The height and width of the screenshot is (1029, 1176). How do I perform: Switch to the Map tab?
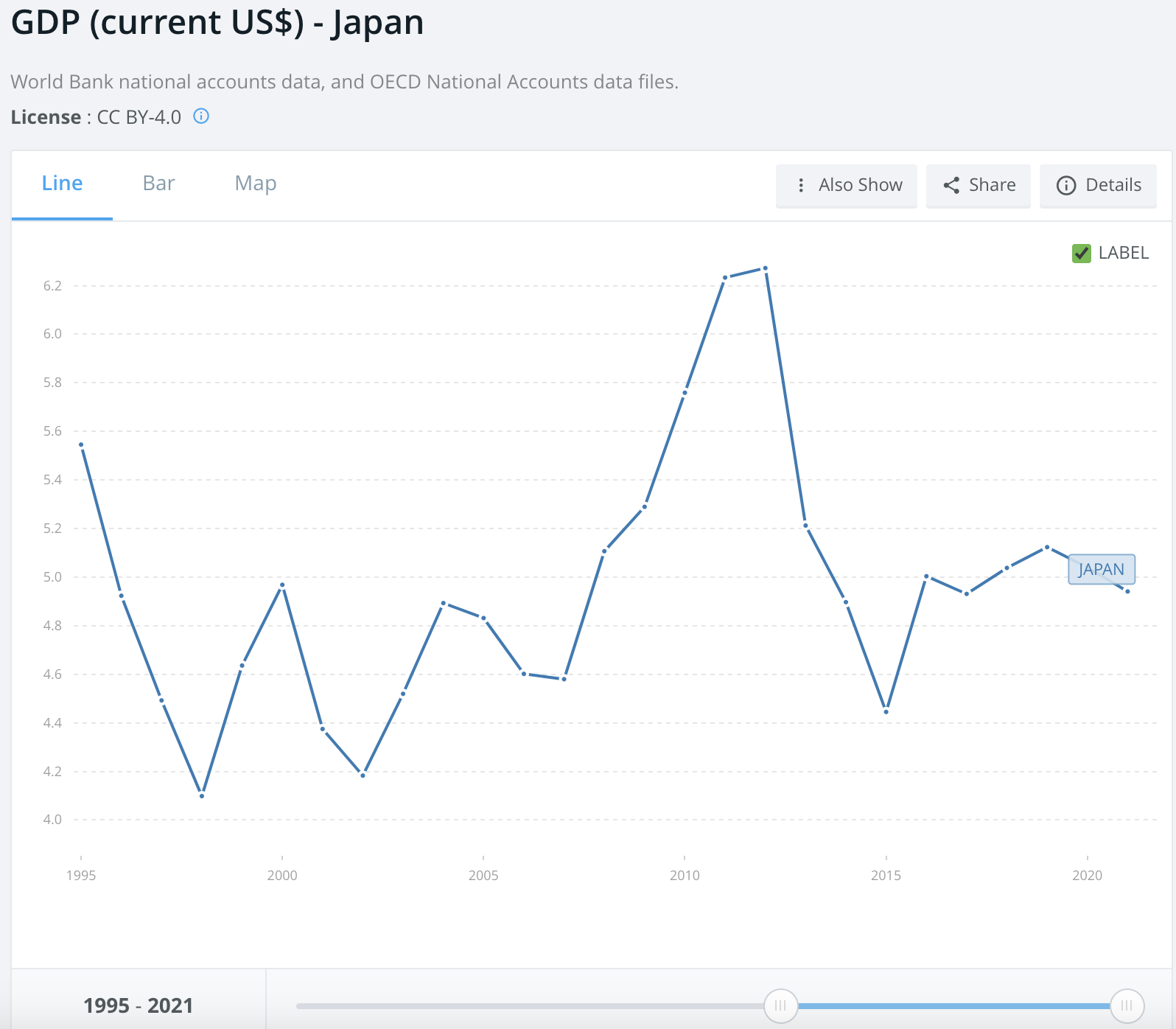(x=256, y=184)
